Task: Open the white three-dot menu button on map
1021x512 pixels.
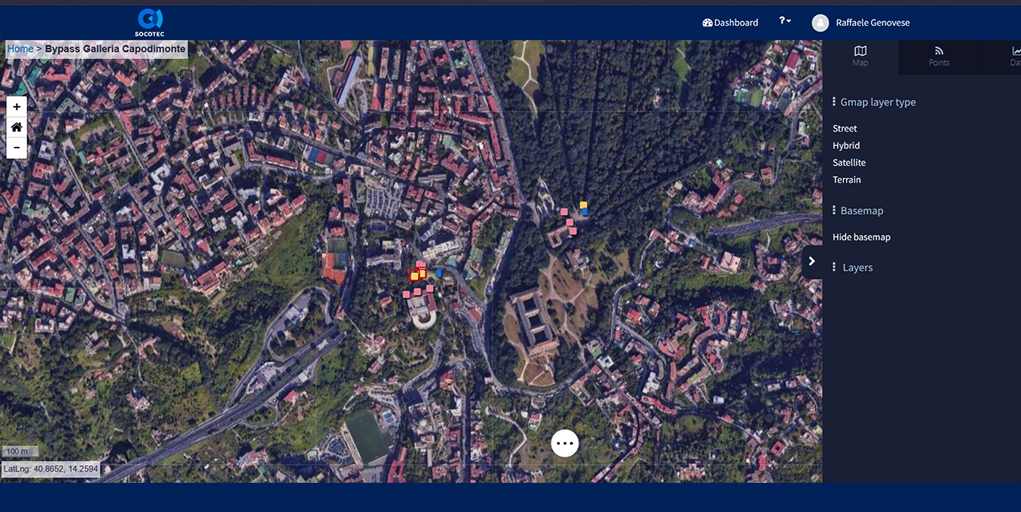Action: click(565, 443)
